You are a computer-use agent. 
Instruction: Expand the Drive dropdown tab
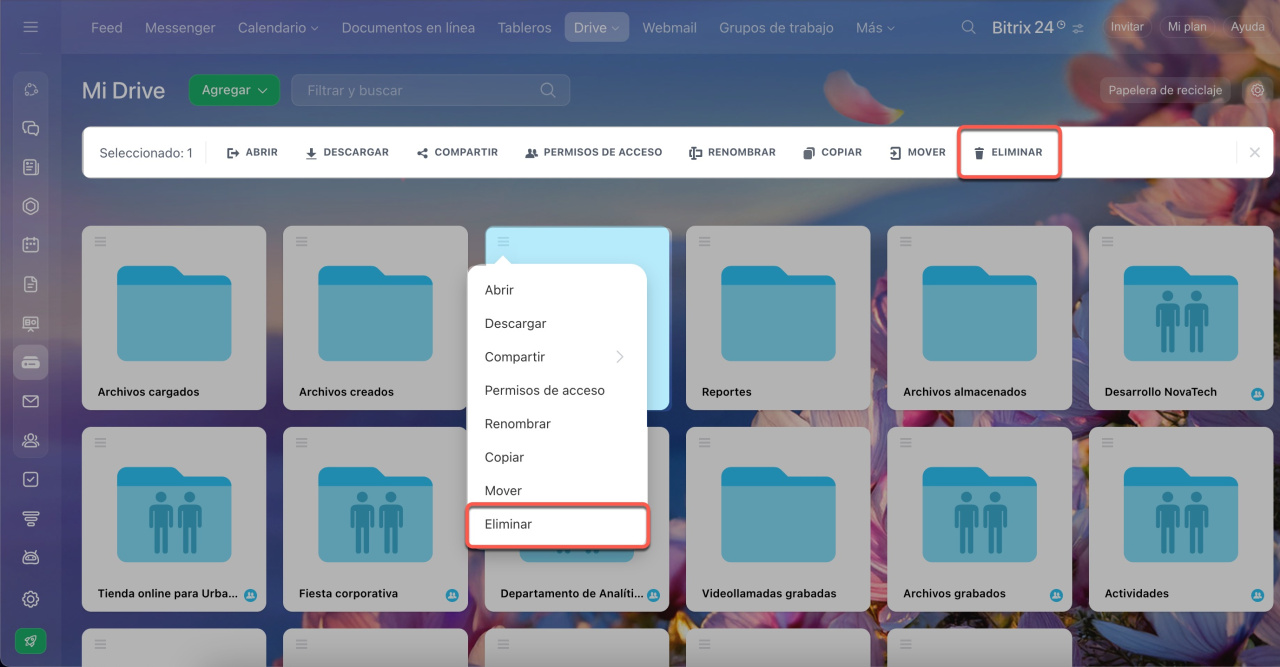[597, 27]
